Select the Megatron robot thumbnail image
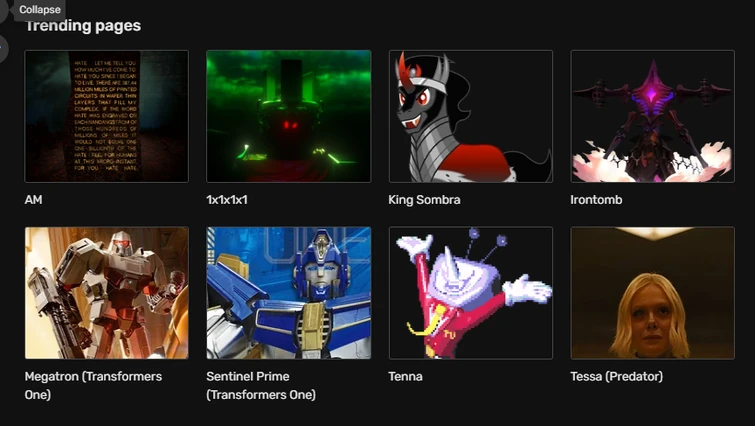 click(x=106, y=293)
